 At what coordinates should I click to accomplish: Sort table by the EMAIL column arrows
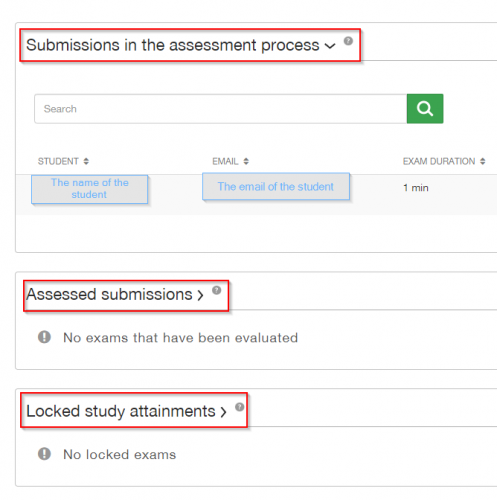click(246, 161)
